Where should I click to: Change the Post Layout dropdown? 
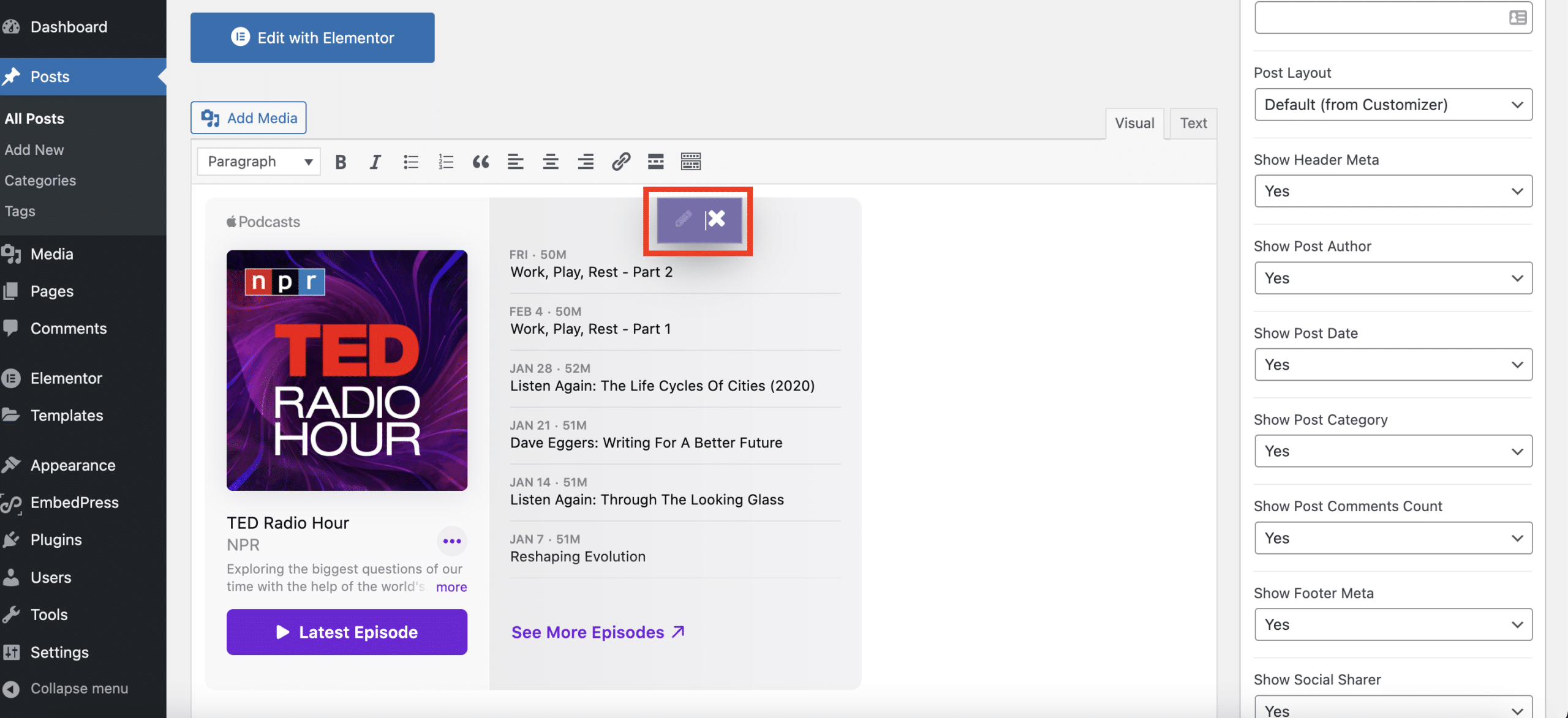(1392, 104)
